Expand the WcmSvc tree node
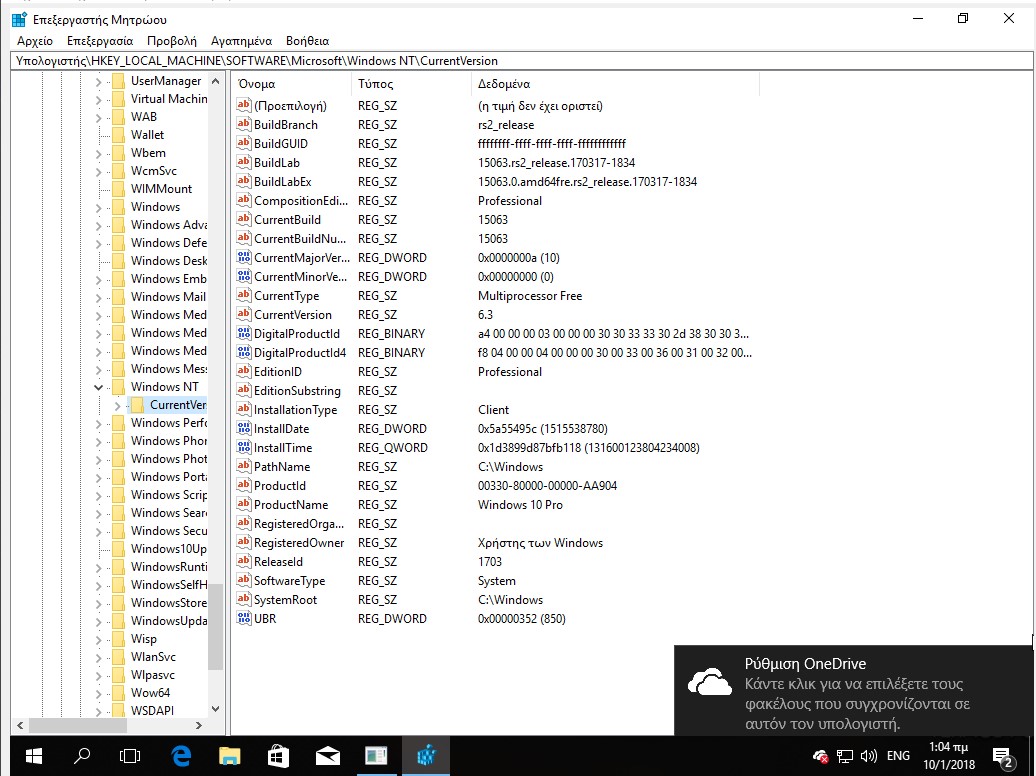Image resolution: width=1036 pixels, height=776 pixels. [x=98, y=171]
